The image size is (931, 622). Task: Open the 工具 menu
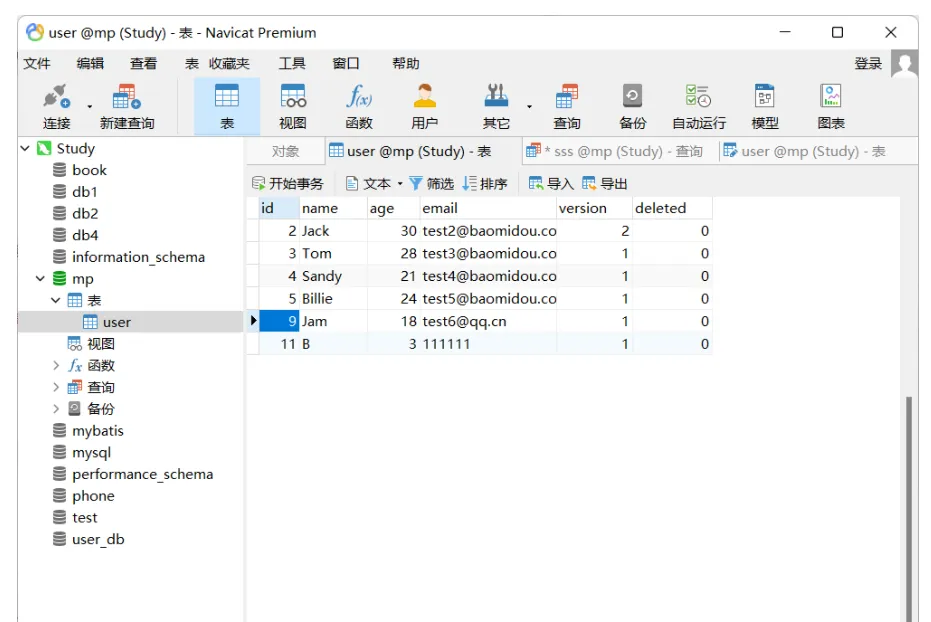tap(292, 64)
